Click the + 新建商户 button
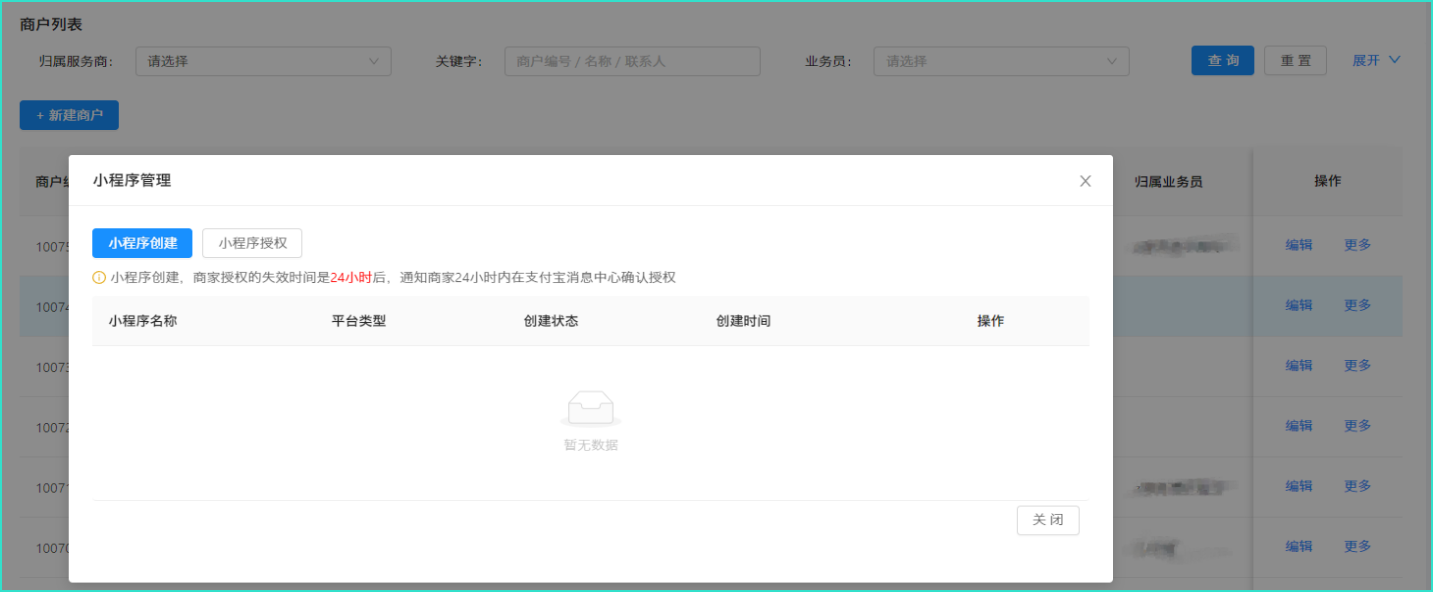The width and height of the screenshot is (1434, 593). point(69,115)
